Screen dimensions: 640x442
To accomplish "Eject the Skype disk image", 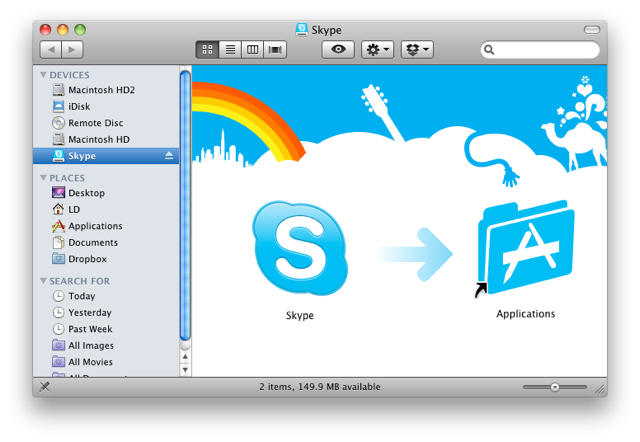I will [x=169, y=156].
